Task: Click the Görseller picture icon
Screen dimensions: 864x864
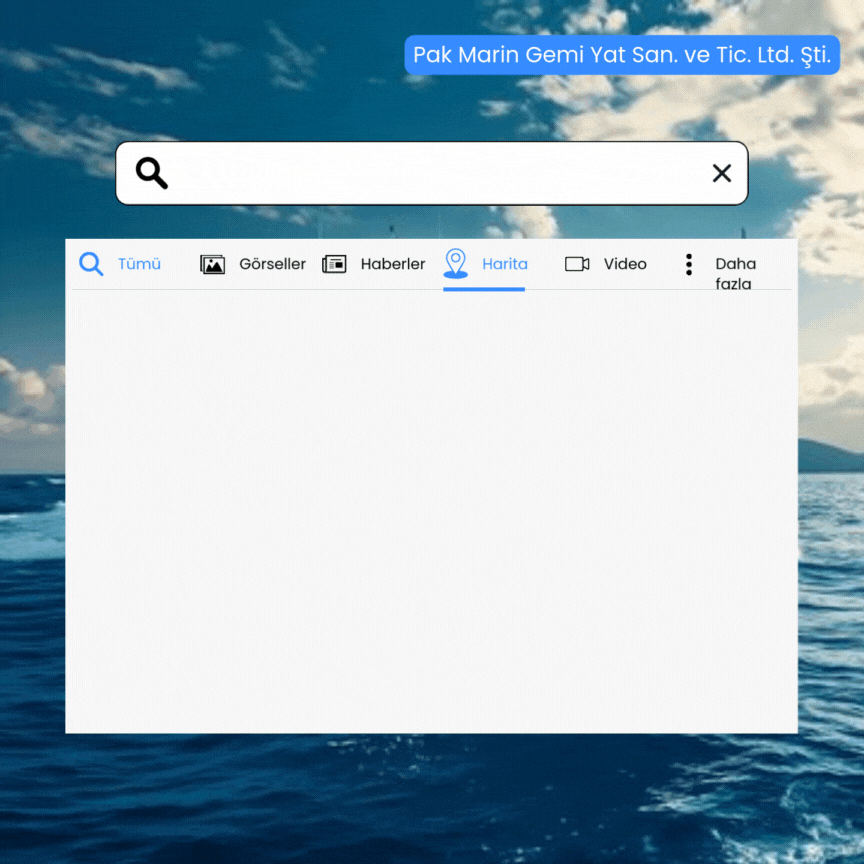Action: pyautogui.click(x=212, y=264)
